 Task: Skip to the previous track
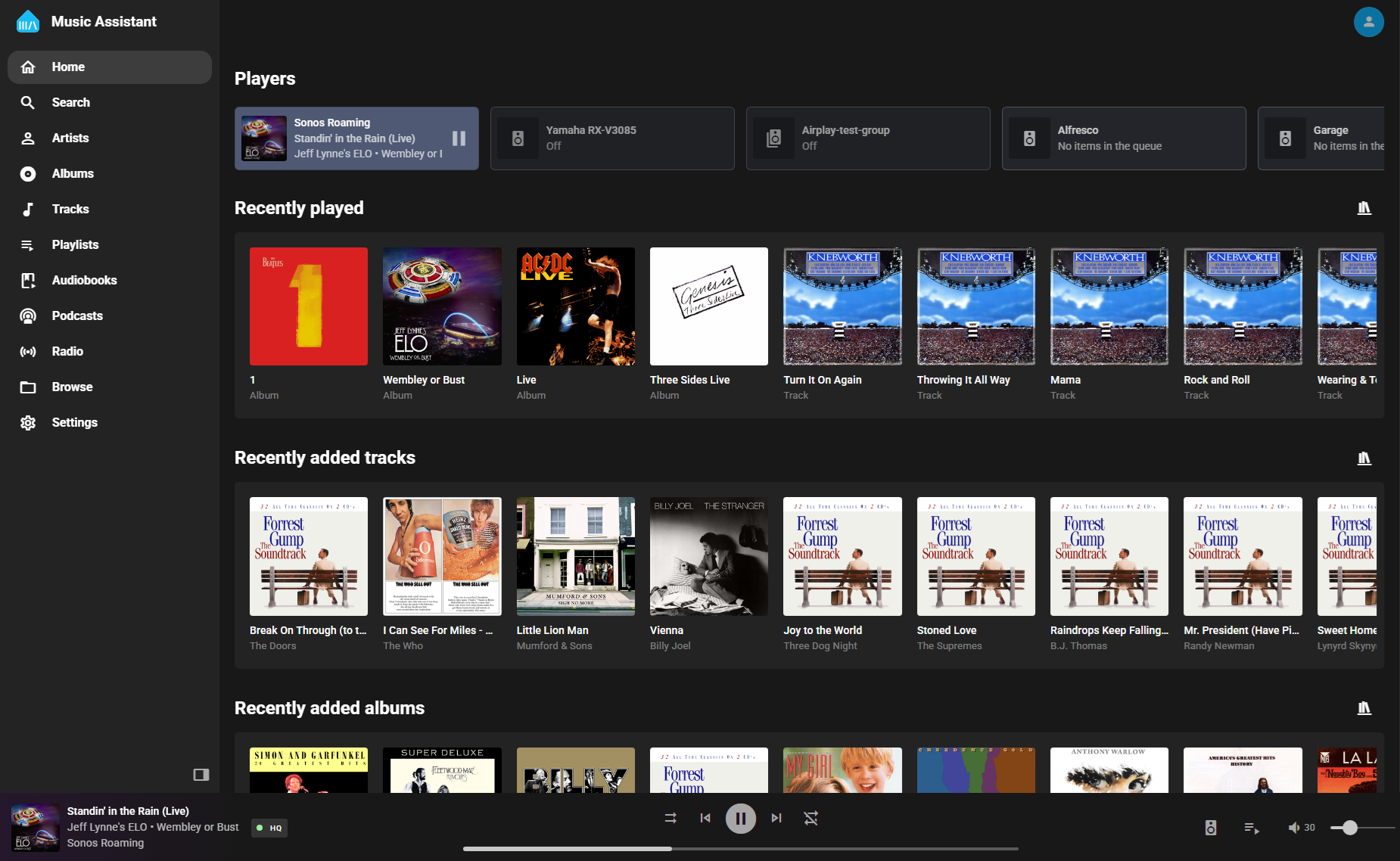point(705,818)
